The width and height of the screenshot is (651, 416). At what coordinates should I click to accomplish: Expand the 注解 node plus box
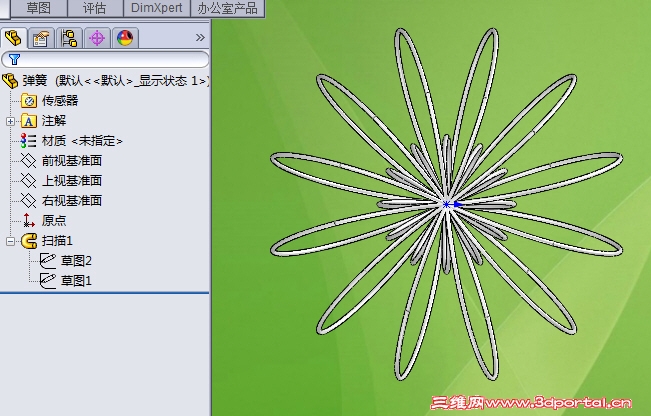point(10,121)
